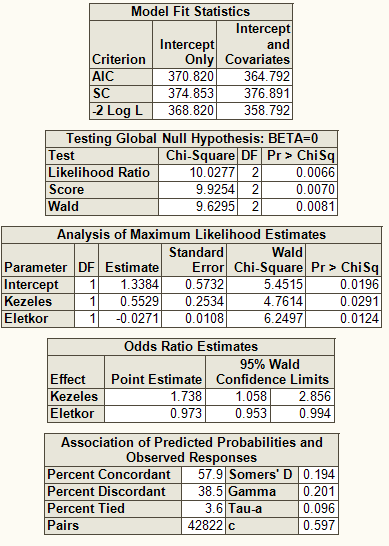Select the Eletkor upper confidence limit 0.994
The height and width of the screenshot is (546, 389).
315,413
